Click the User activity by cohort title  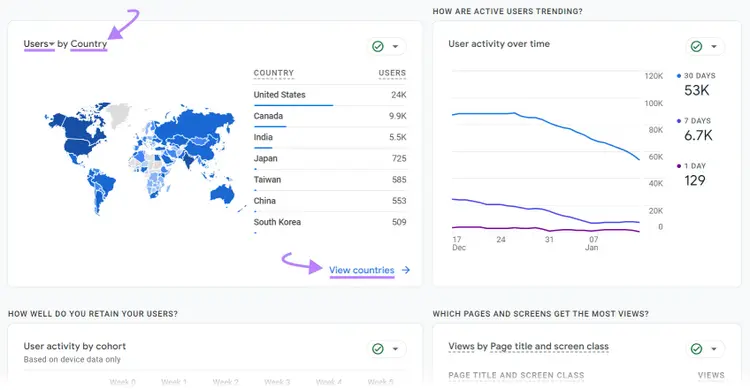pos(75,346)
